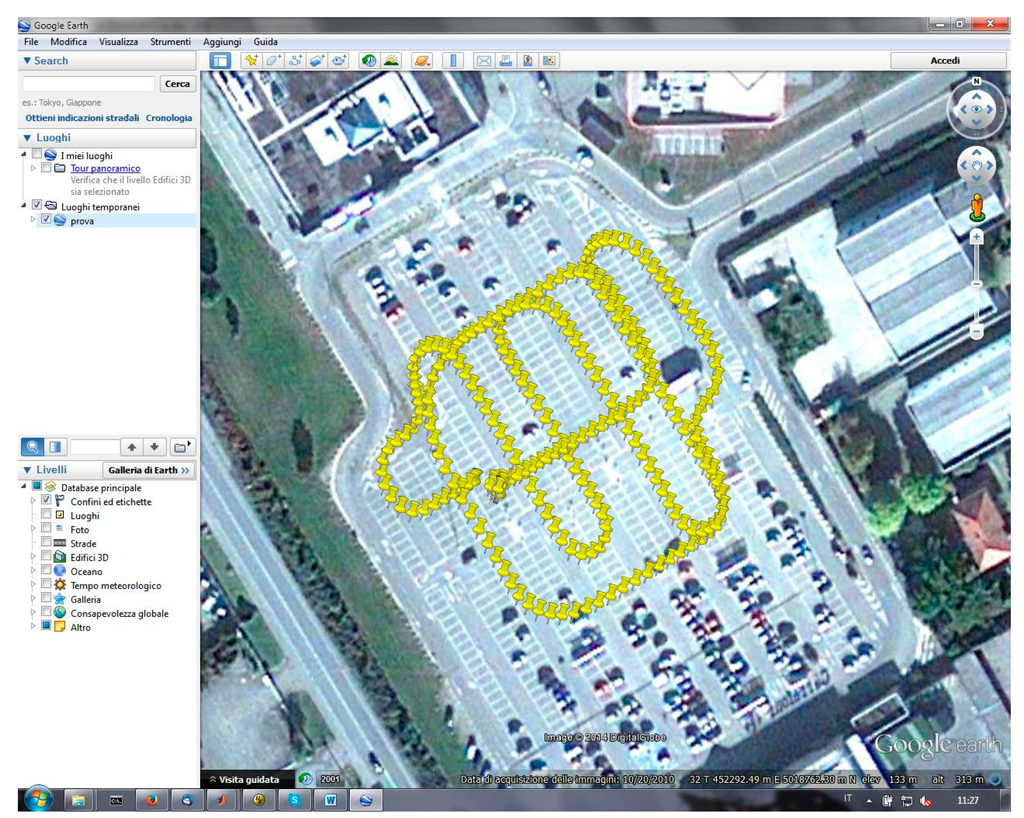Open the Strumenti menu
Viewport: 1024px width, 818px height.
pyautogui.click(x=170, y=42)
